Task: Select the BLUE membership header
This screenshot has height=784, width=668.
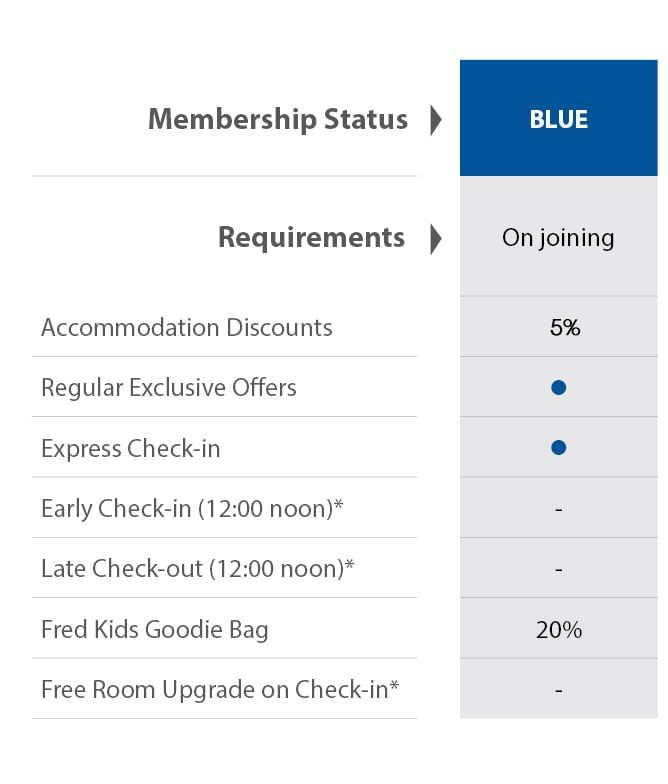Action: 558,118
